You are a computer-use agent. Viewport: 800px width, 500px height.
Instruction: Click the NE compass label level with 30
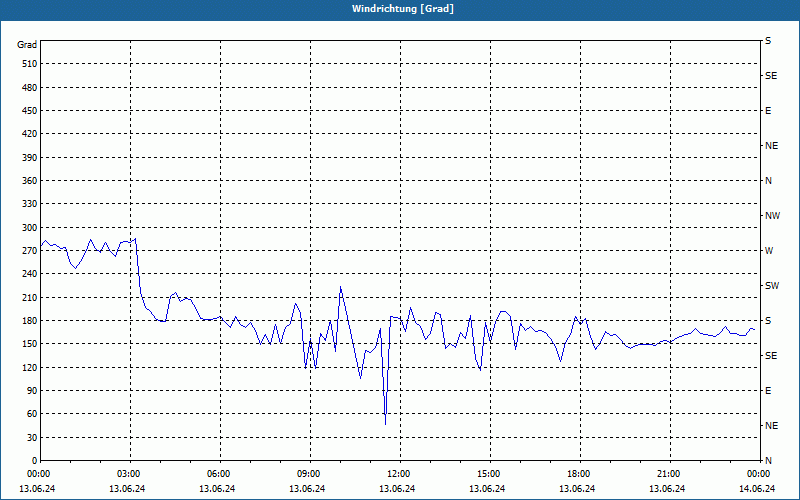pyautogui.click(x=771, y=426)
